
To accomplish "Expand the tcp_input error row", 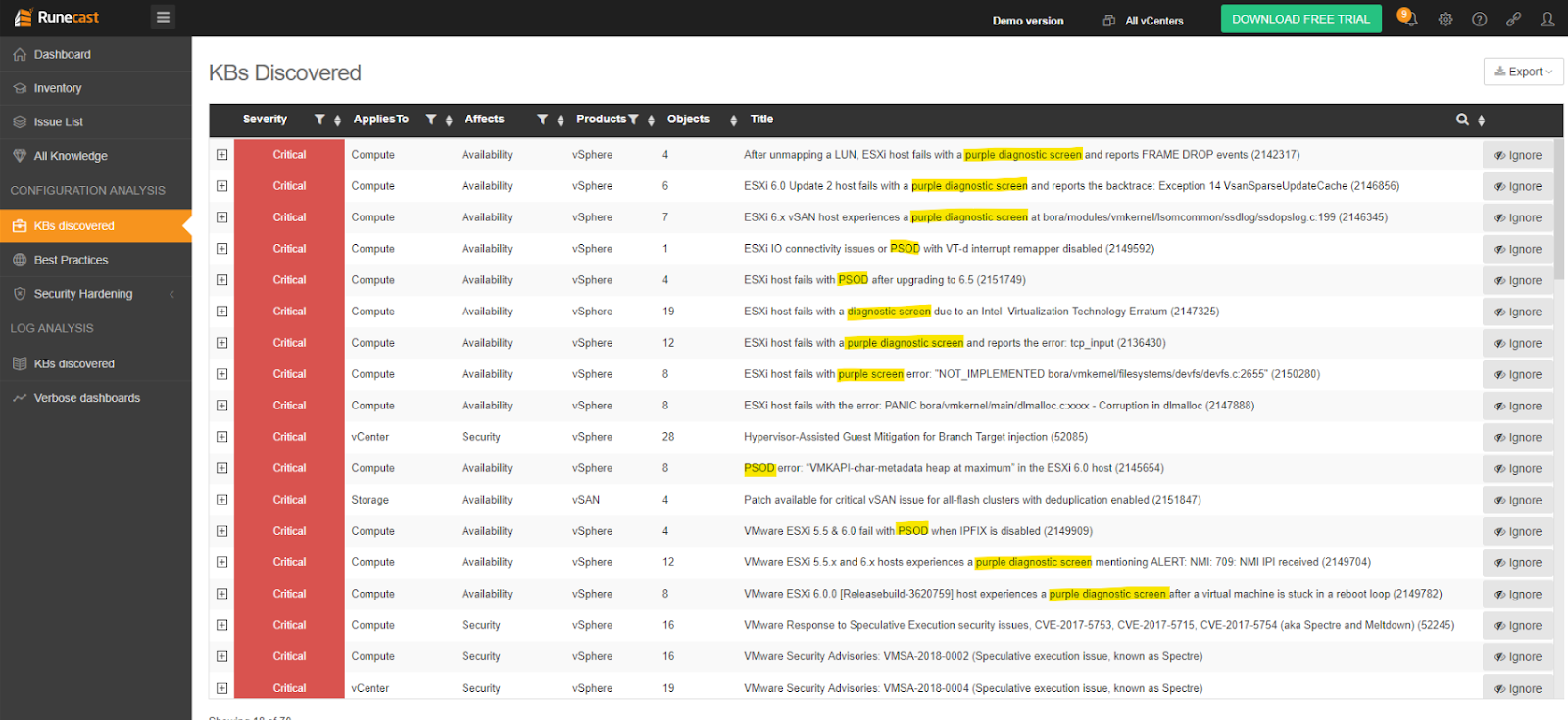I will (x=222, y=343).
